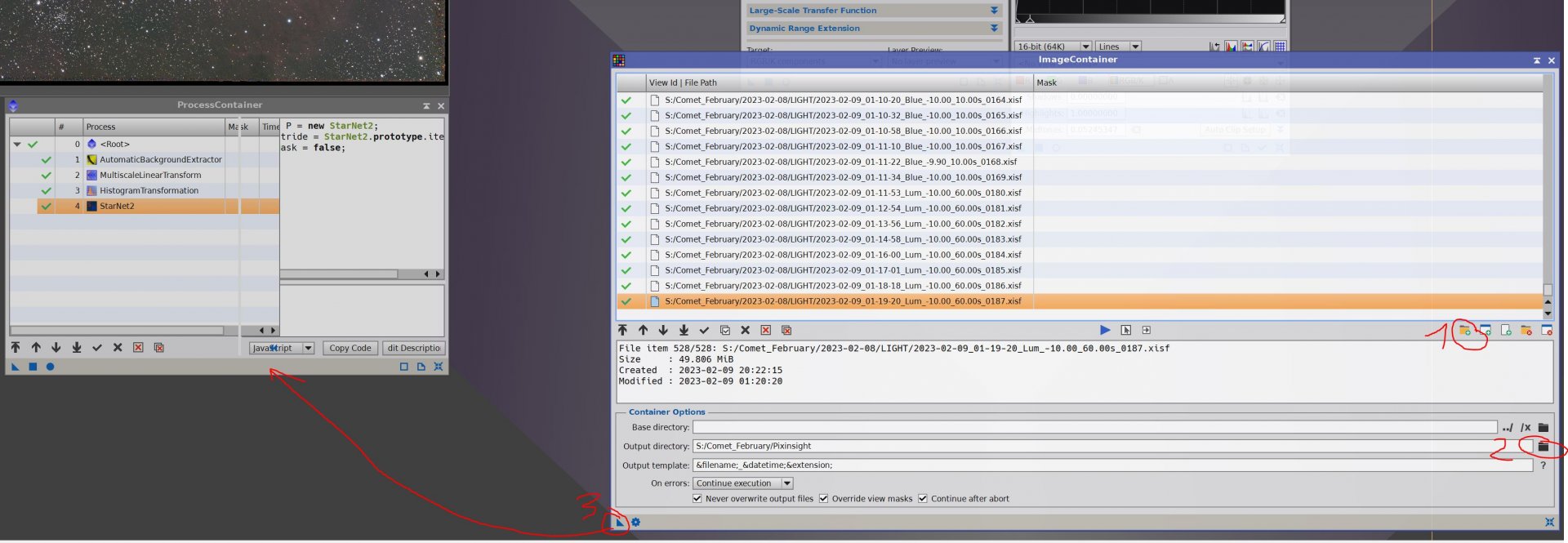Click ProcessContainer blue circle apply global icon

[x=50, y=367]
